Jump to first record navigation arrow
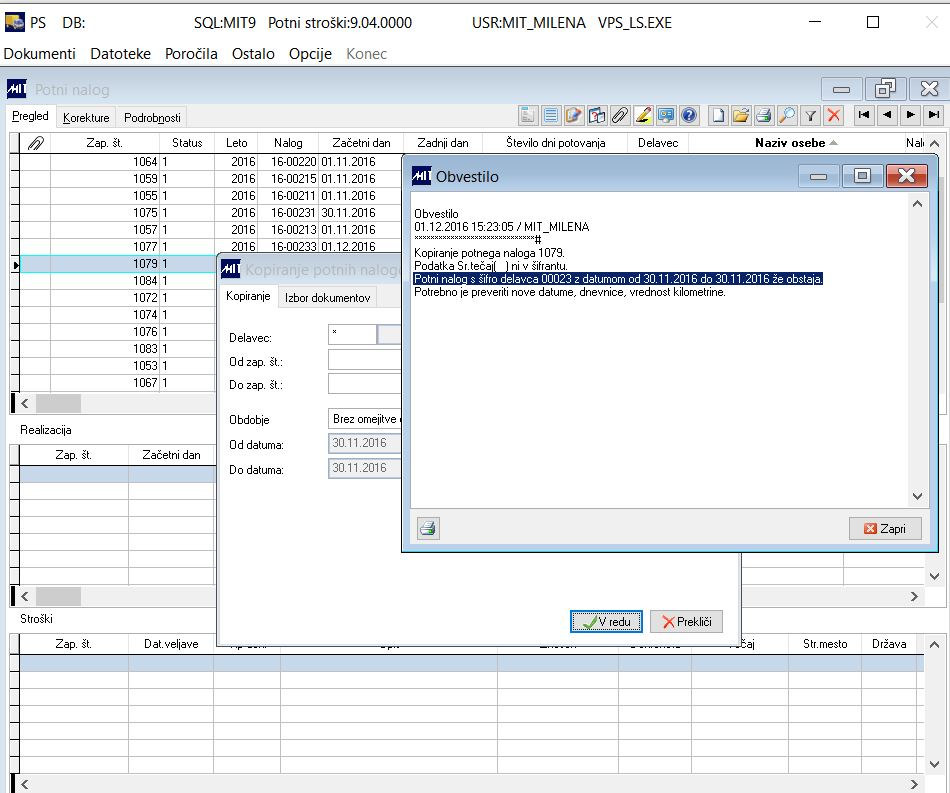Image resolution: width=950 pixels, height=793 pixels. pos(863,115)
